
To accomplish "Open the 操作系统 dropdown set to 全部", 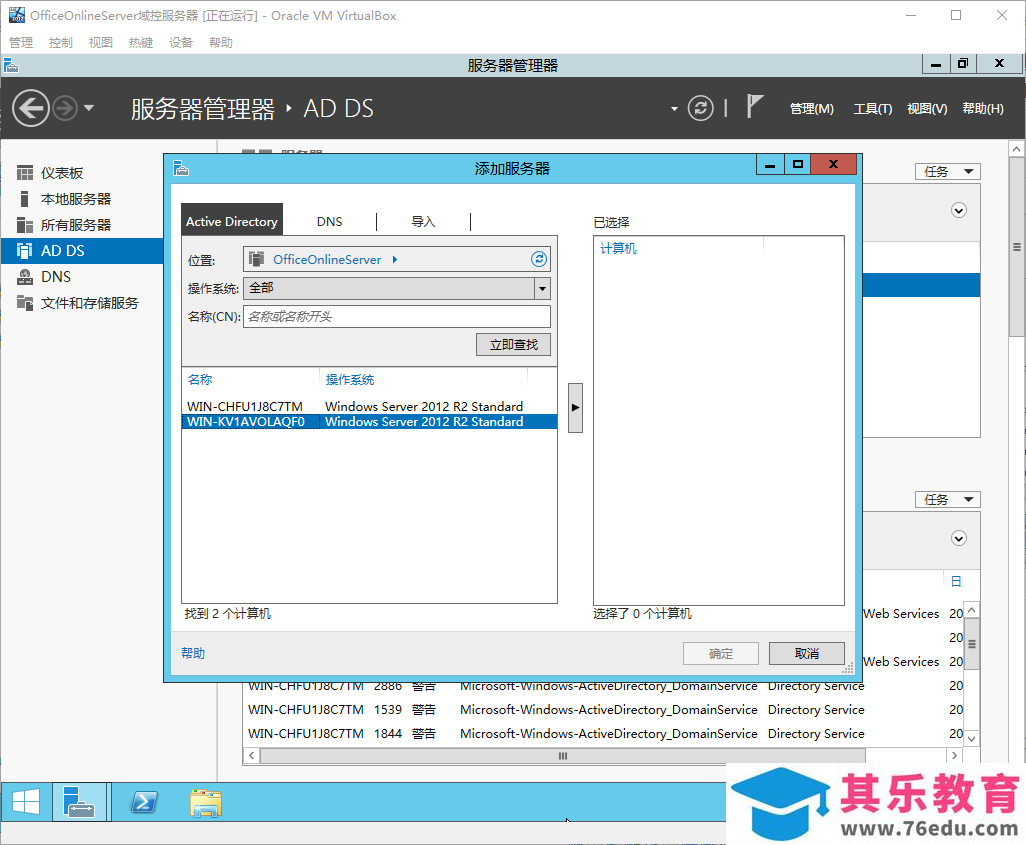I will pos(397,288).
